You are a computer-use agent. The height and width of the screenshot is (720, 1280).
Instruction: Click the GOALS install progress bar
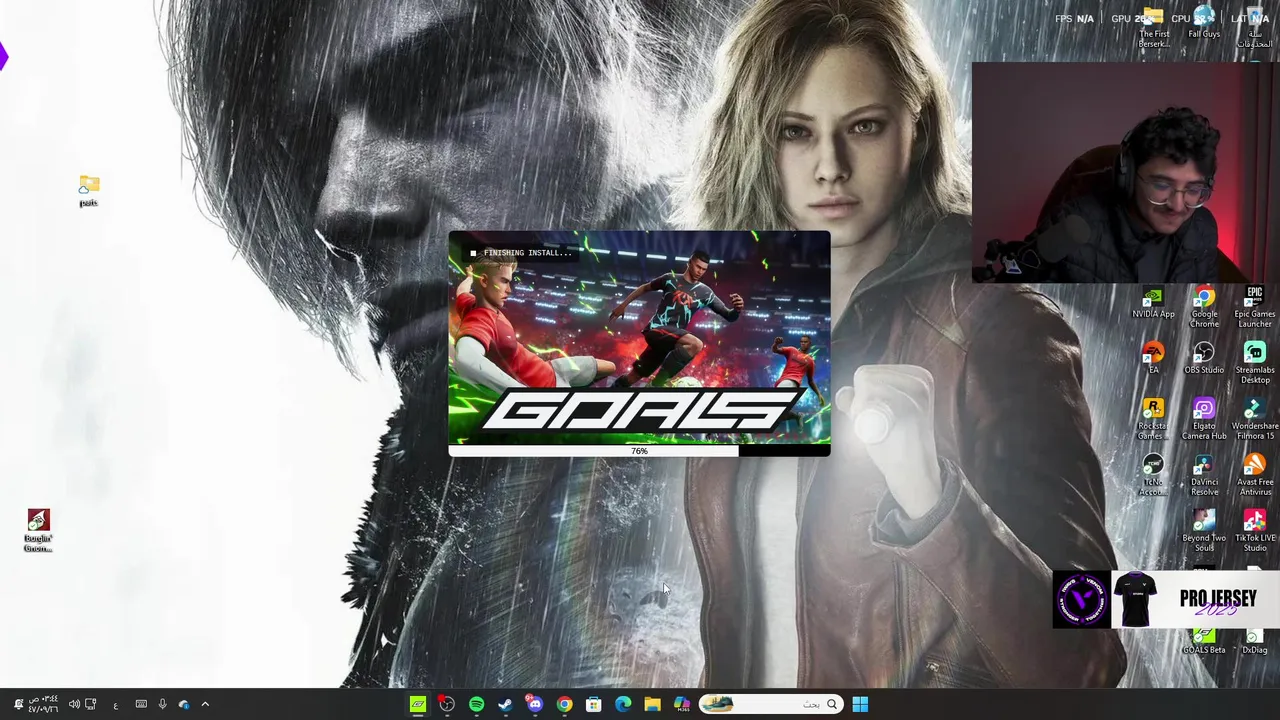click(639, 451)
